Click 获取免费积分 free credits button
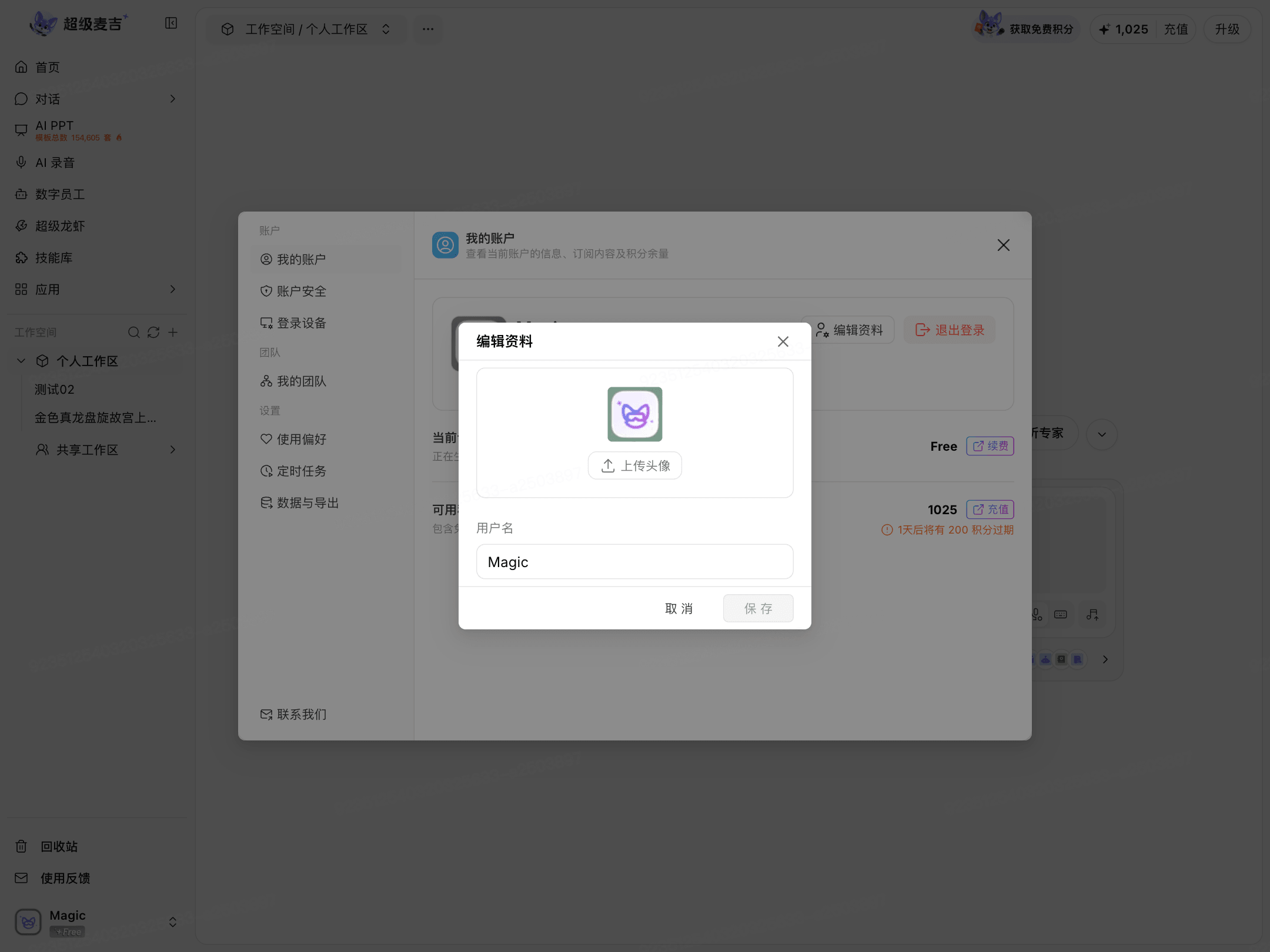This screenshot has width=1270, height=952. [1025, 29]
